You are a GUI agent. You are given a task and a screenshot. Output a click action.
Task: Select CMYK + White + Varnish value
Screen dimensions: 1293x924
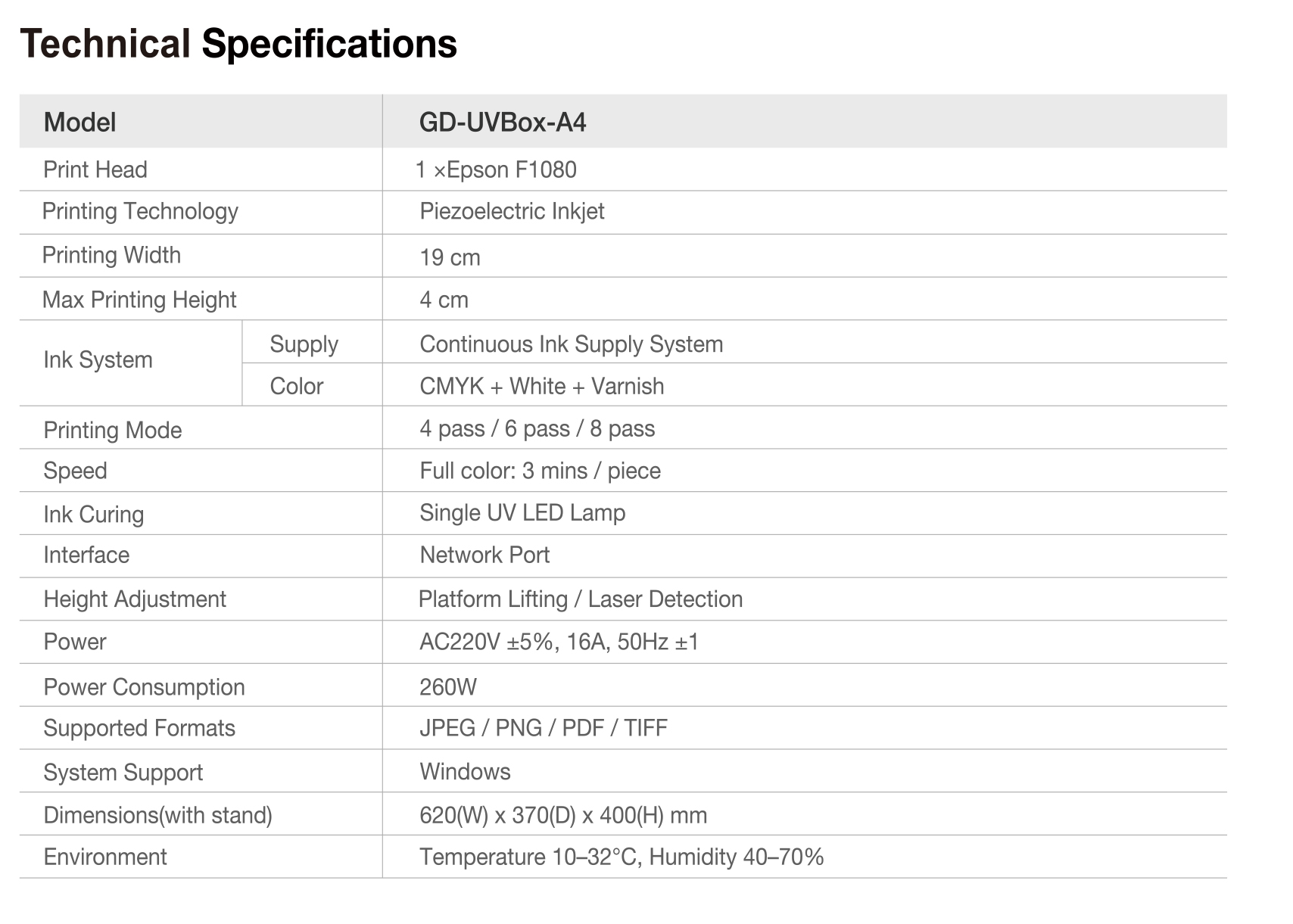click(541, 387)
